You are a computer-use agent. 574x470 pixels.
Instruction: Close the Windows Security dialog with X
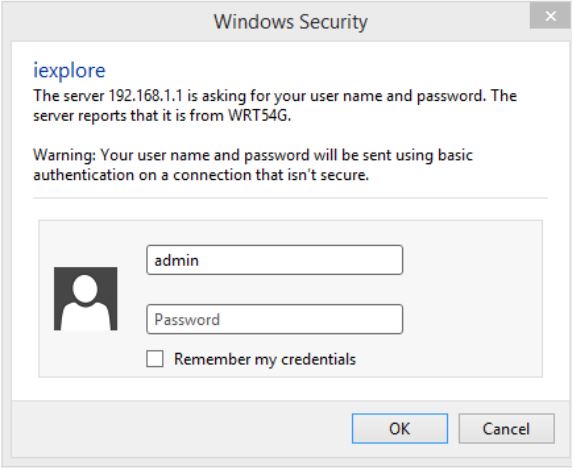(x=550, y=16)
